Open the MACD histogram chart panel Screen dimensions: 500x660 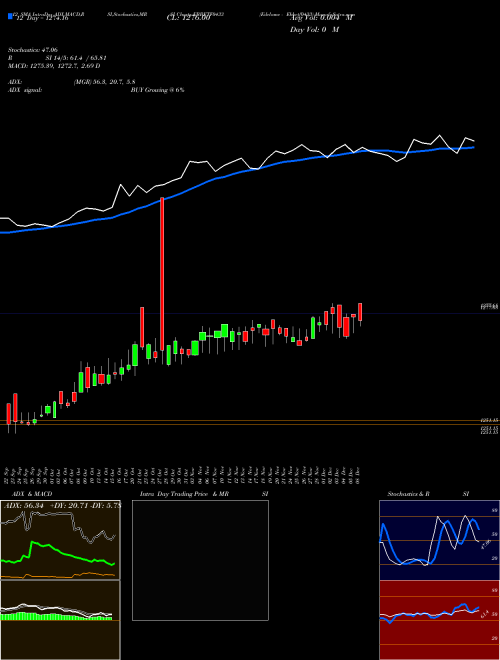[60, 620]
